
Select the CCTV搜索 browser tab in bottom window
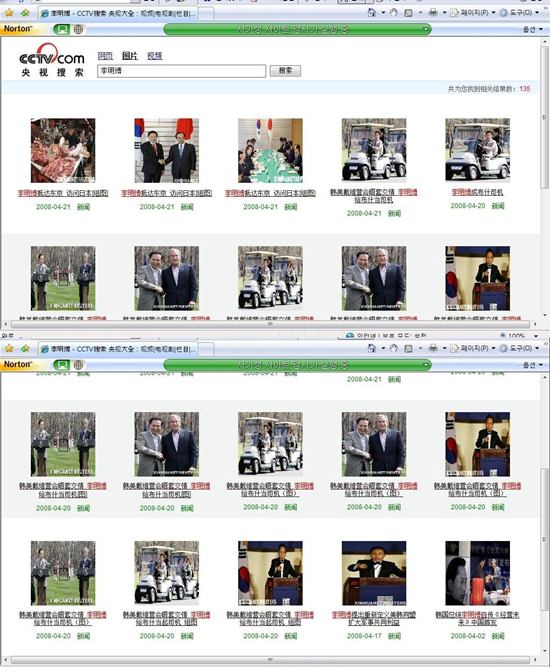[118, 349]
